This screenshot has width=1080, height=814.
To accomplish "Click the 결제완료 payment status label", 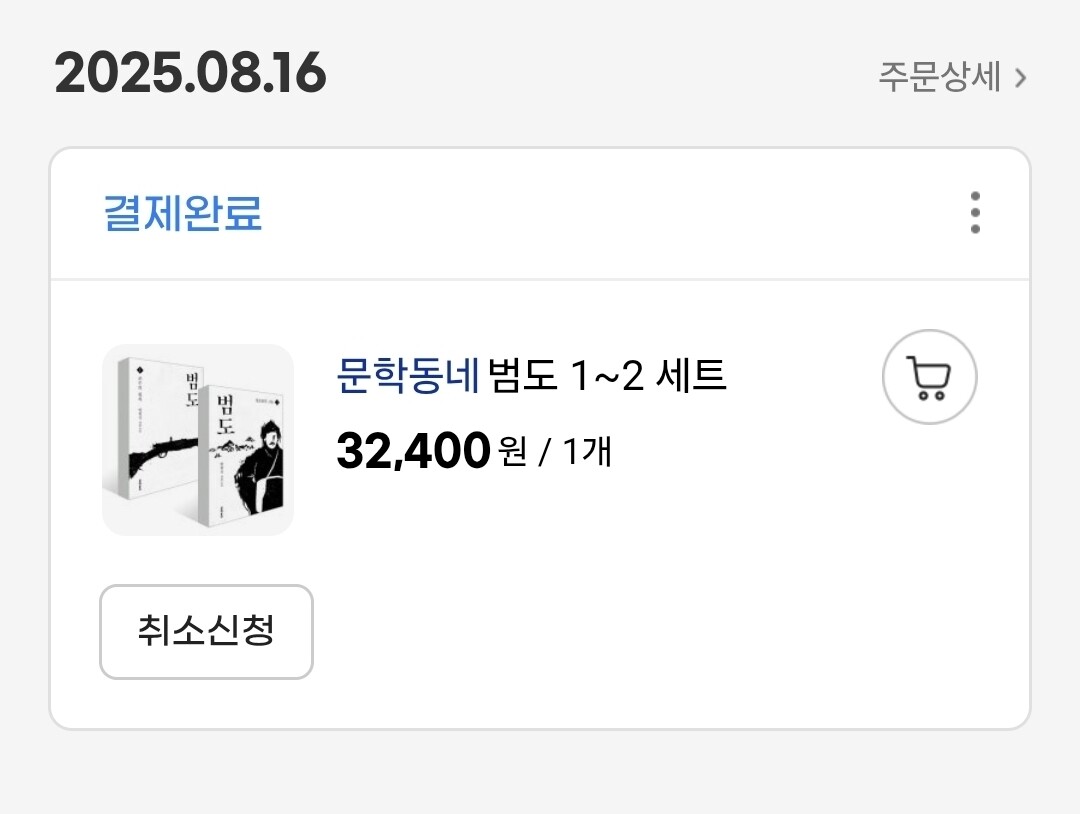I will [183, 213].
